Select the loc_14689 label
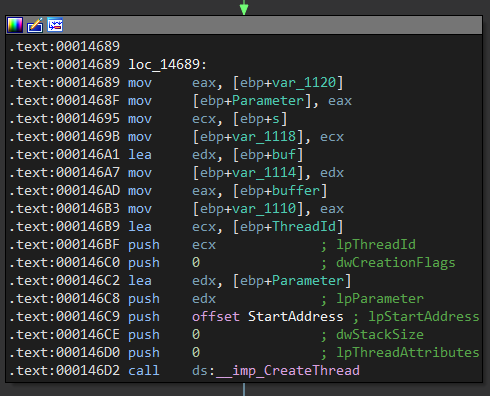 (168, 64)
